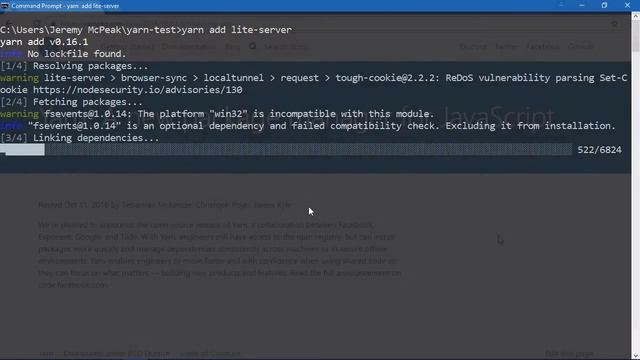Click '[3/4] Linking dependencies...' line

tap(80, 138)
